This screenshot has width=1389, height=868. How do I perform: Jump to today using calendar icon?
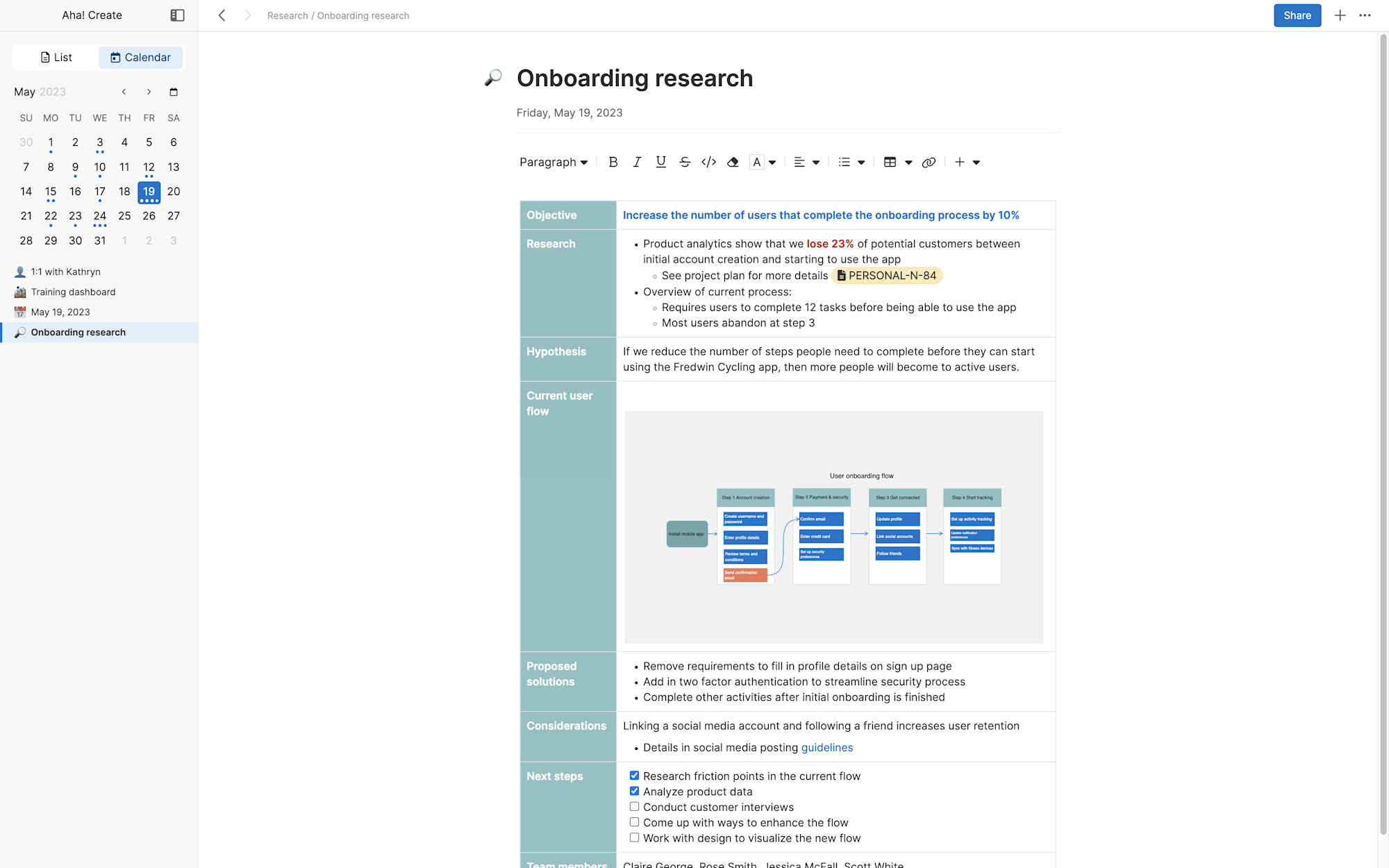click(x=174, y=92)
